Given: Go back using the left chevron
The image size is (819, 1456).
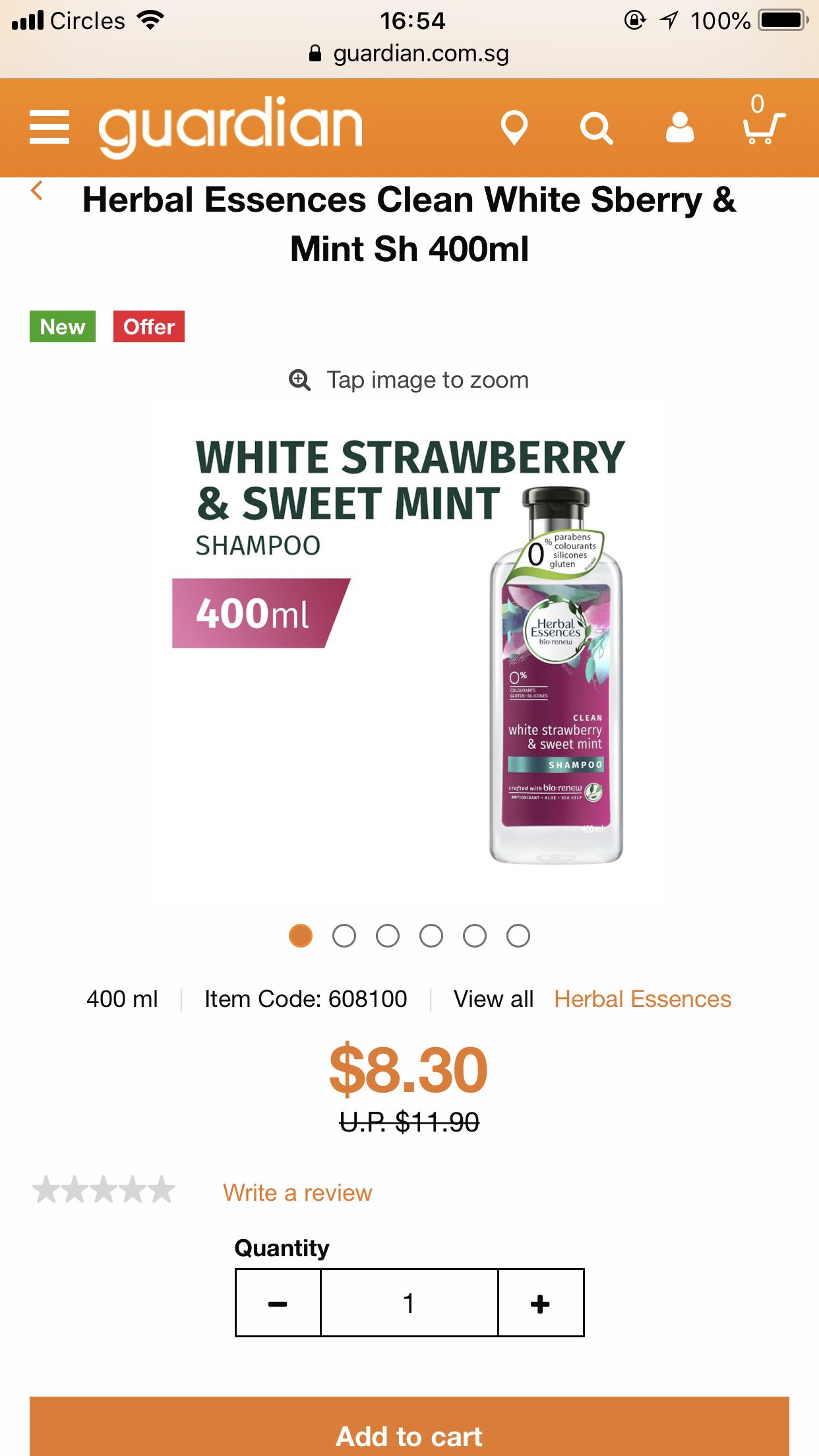Looking at the screenshot, I should coord(37,191).
